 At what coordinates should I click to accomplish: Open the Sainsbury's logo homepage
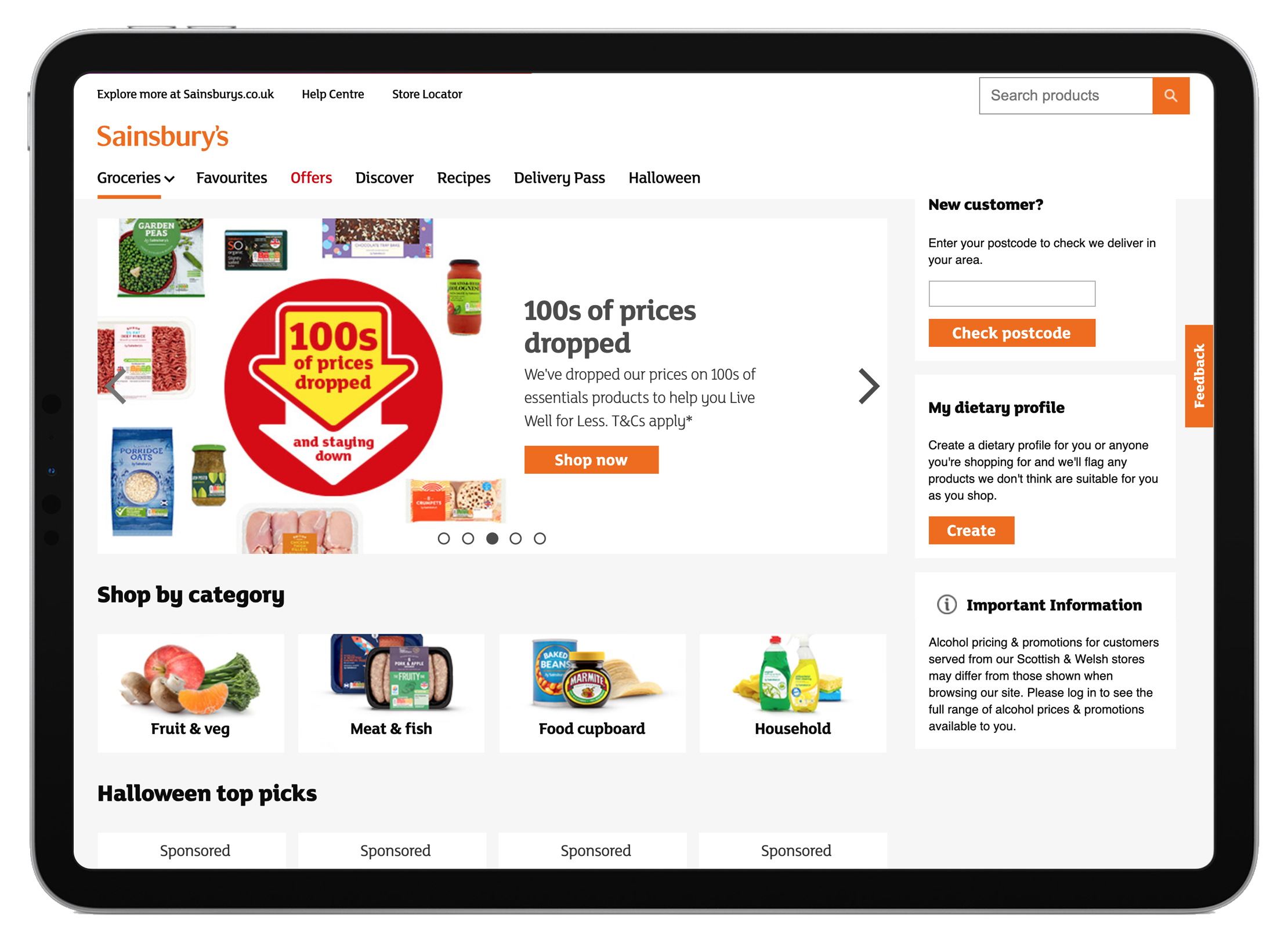coord(162,137)
